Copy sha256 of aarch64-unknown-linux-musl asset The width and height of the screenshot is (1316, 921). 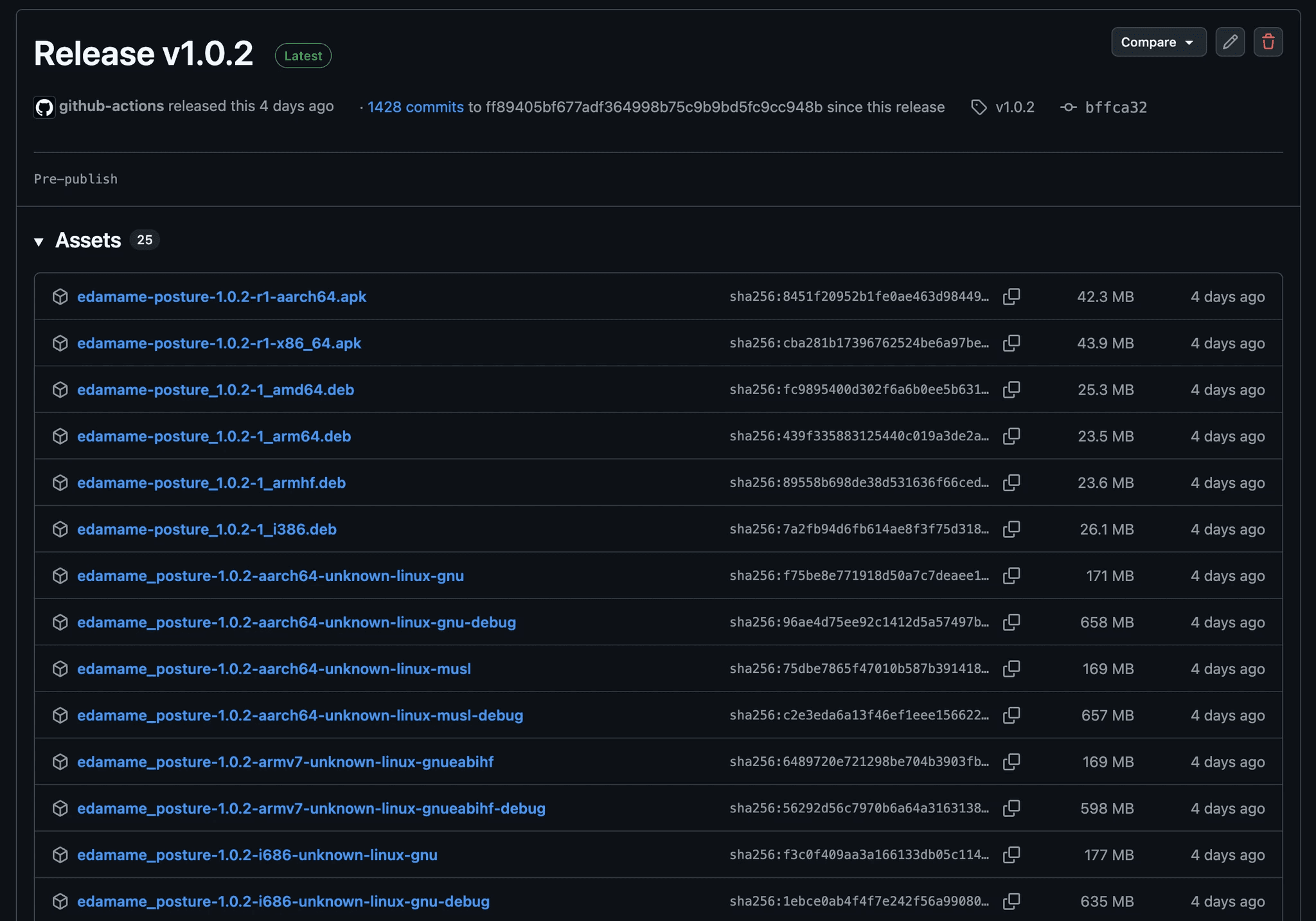tap(1011, 668)
